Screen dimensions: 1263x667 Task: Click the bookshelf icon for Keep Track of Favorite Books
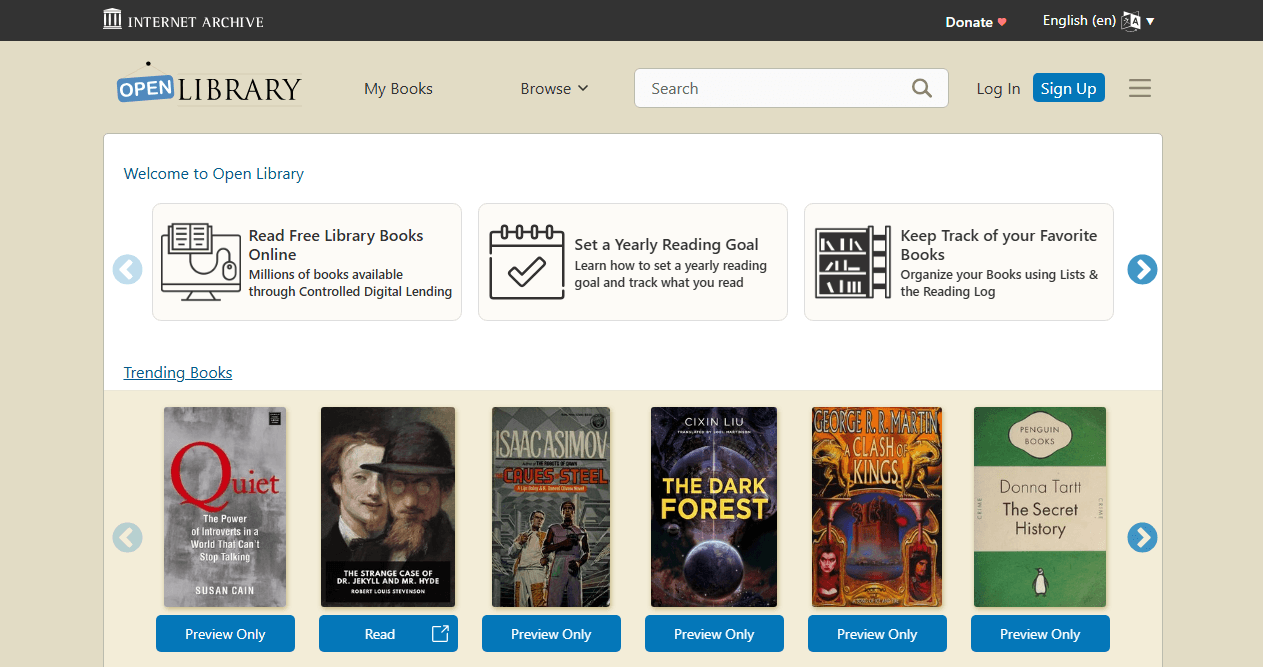[853, 262]
